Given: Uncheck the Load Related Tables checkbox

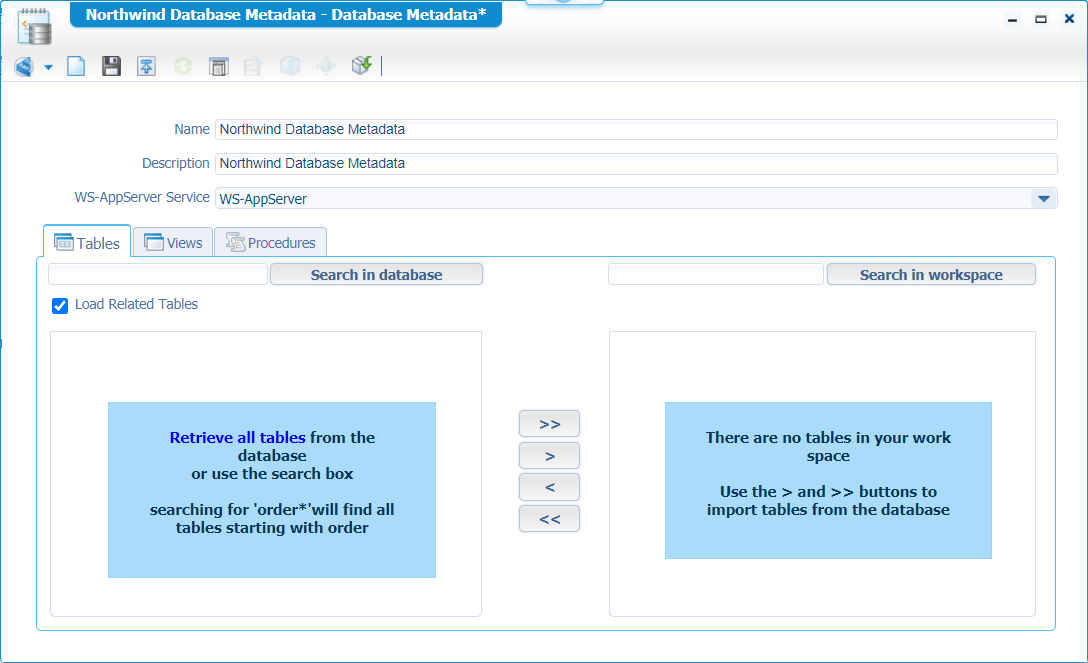Looking at the screenshot, I should [x=60, y=305].
